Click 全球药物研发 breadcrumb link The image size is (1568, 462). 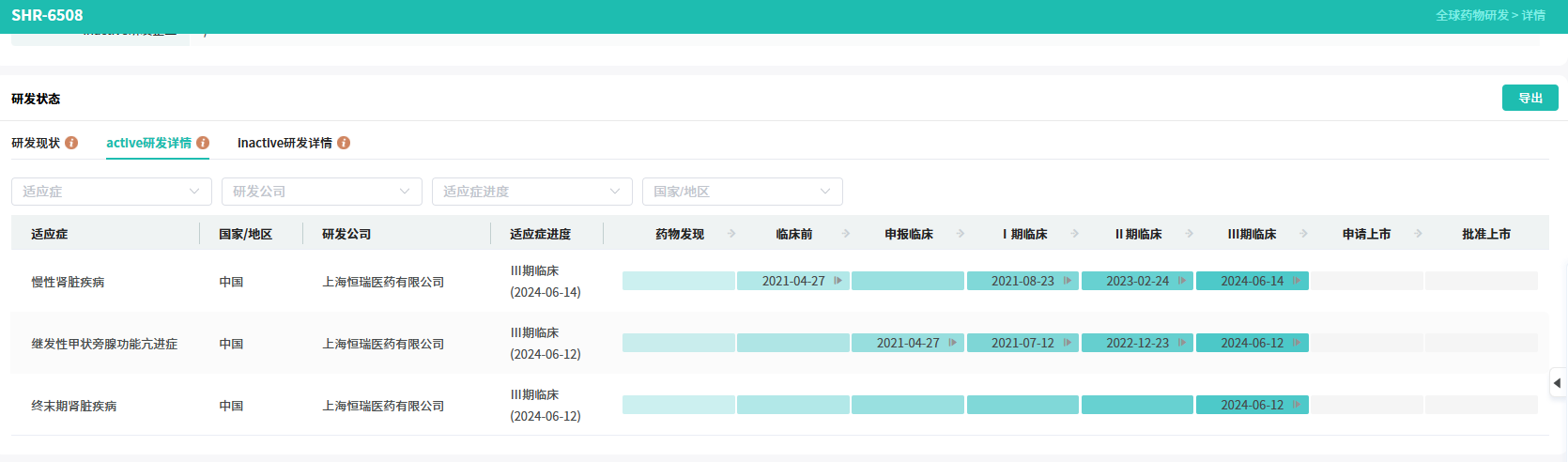(x=1471, y=15)
